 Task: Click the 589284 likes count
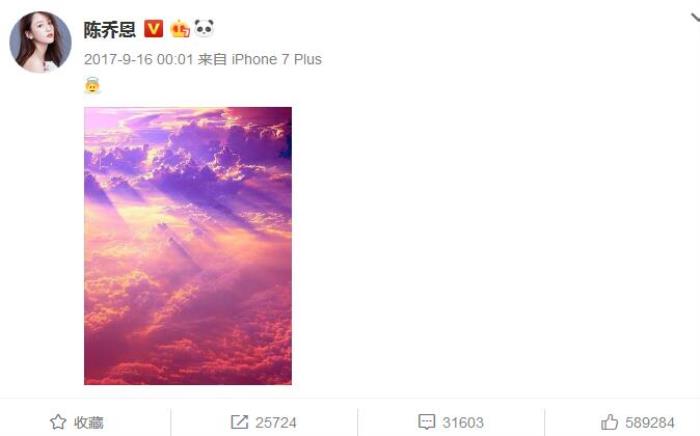(x=650, y=423)
